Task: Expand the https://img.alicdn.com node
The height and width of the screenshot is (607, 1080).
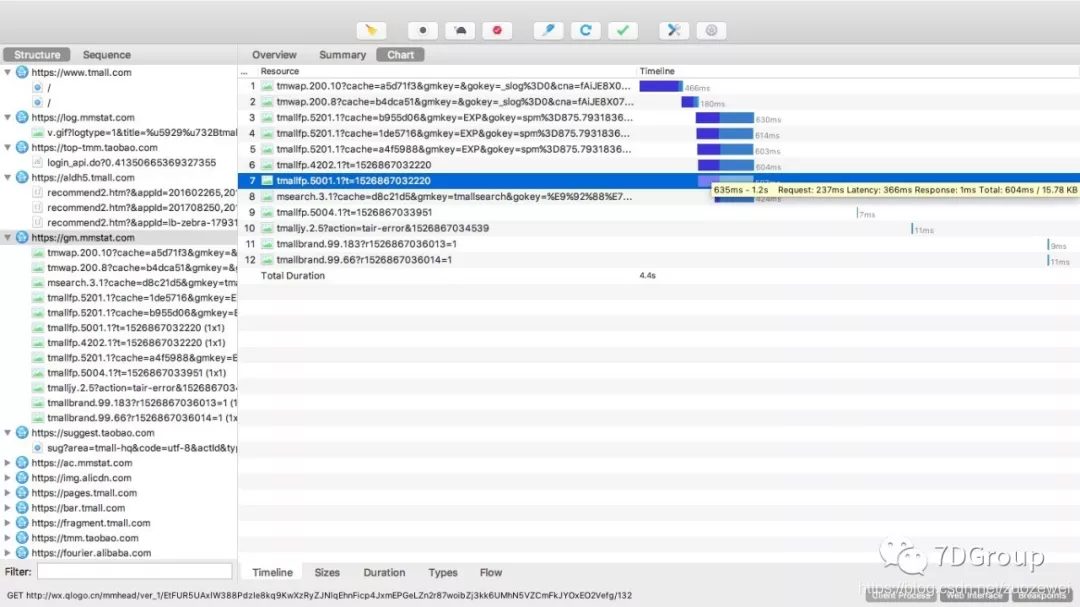Action: (x=8, y=478)
